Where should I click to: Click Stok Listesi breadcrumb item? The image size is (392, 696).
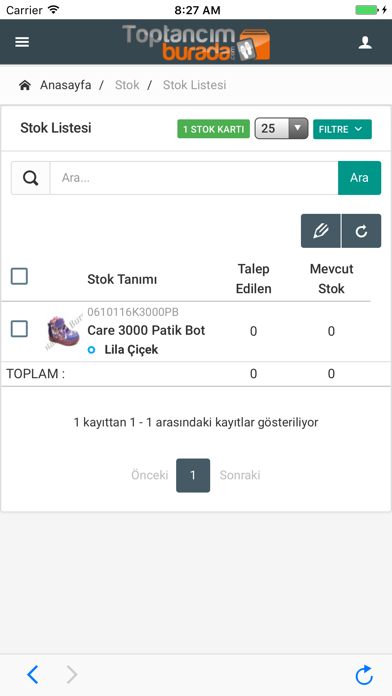pyautogui.click(x=194, y=85)
